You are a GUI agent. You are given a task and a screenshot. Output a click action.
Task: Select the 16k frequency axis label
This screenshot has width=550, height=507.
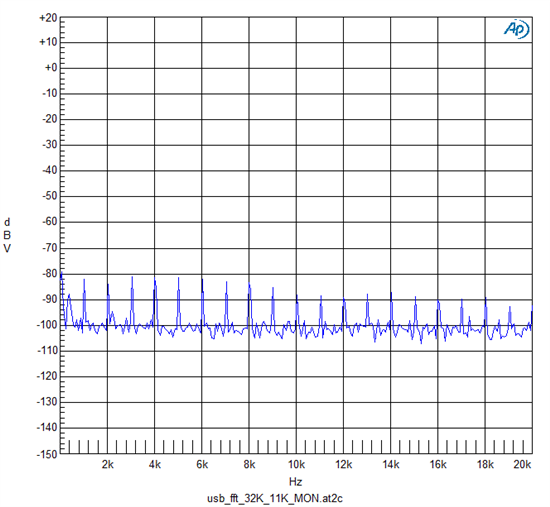coord(438,465)
